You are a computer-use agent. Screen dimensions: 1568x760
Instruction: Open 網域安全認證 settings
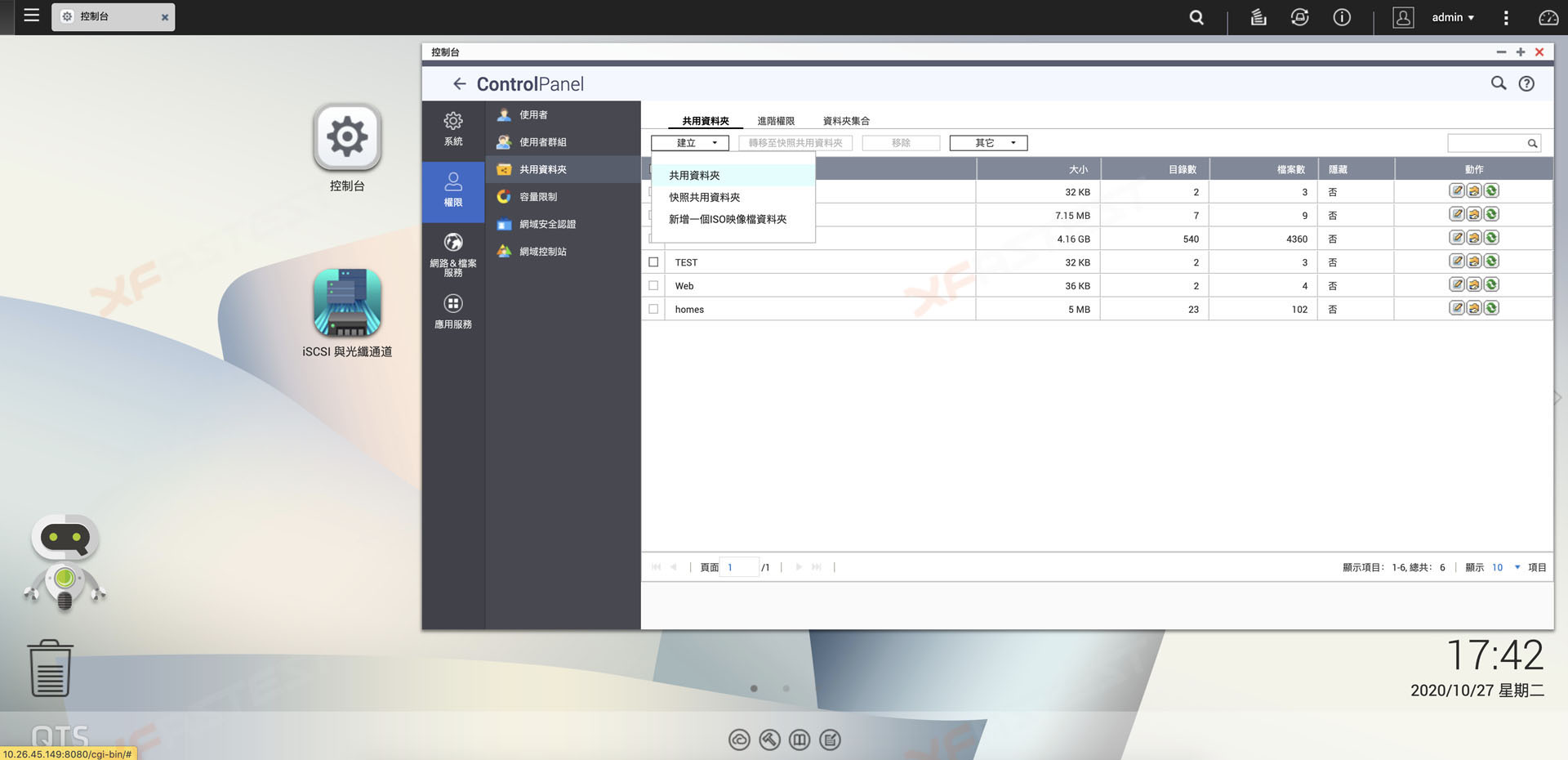pos(563,224)
